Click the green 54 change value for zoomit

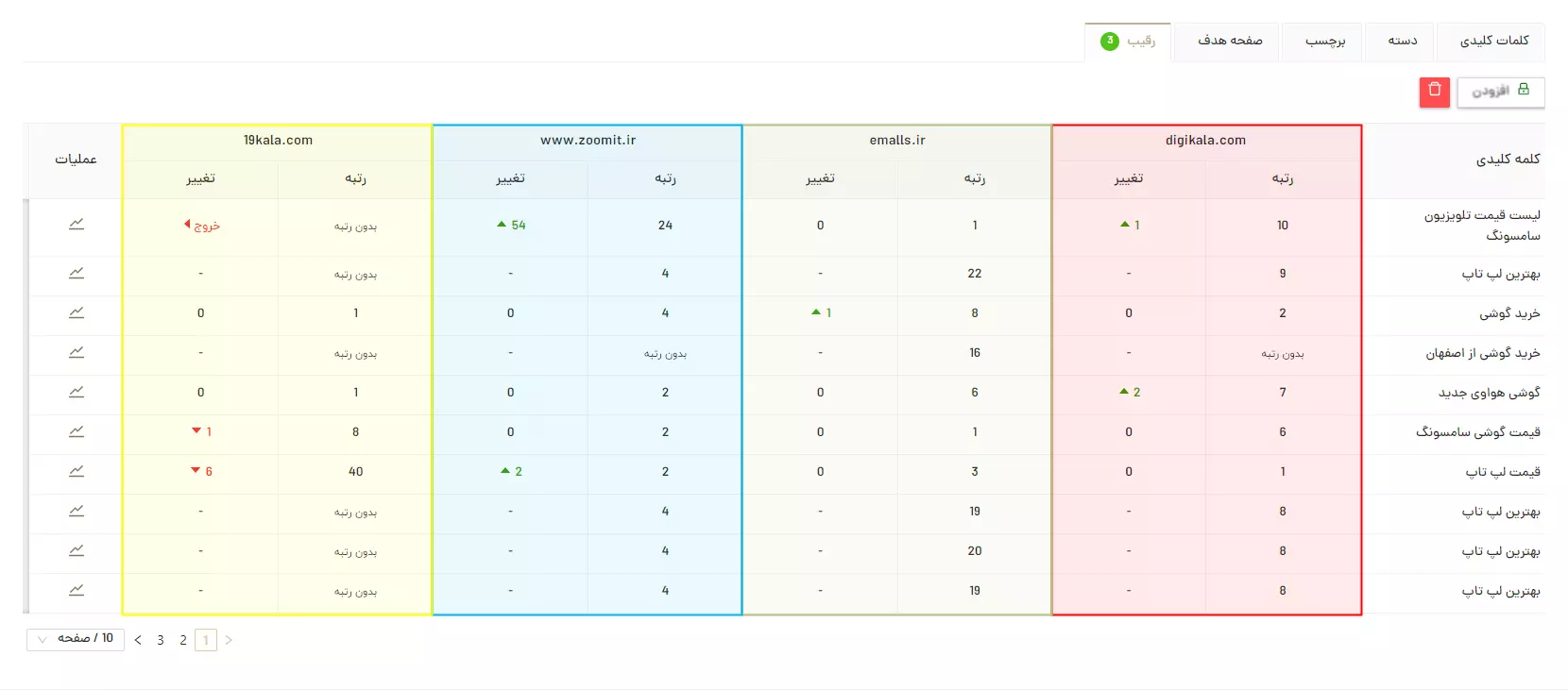(511, 225)
